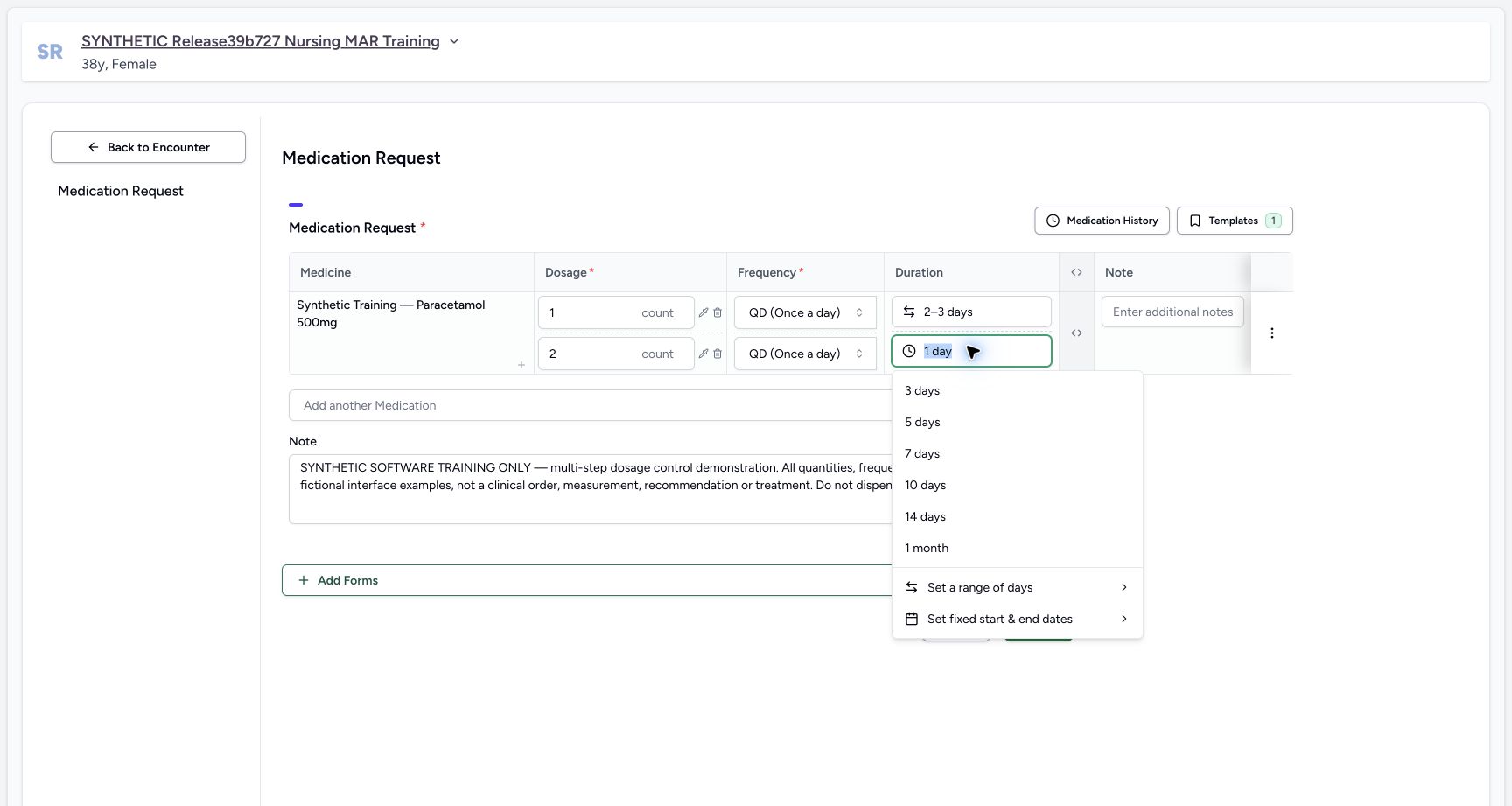Open the three-dot row actions menu
The image size is (1512, 806).
(1272, 333)
